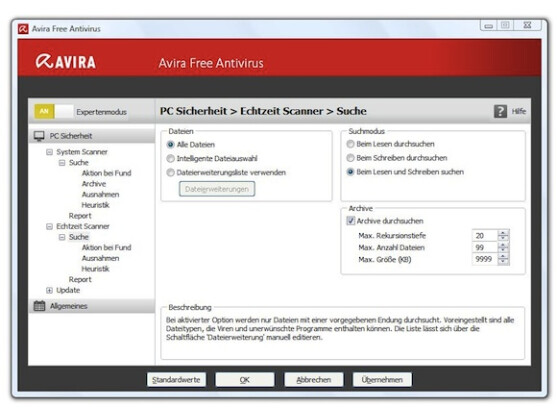Select Report under System Scanner
Screen dimensions: 557x418
[x=80, y=216]
